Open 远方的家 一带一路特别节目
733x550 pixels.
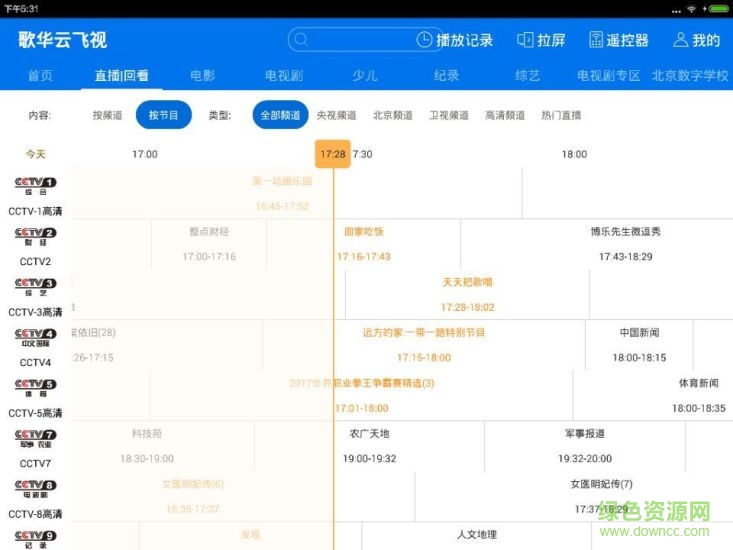point(424,345)
